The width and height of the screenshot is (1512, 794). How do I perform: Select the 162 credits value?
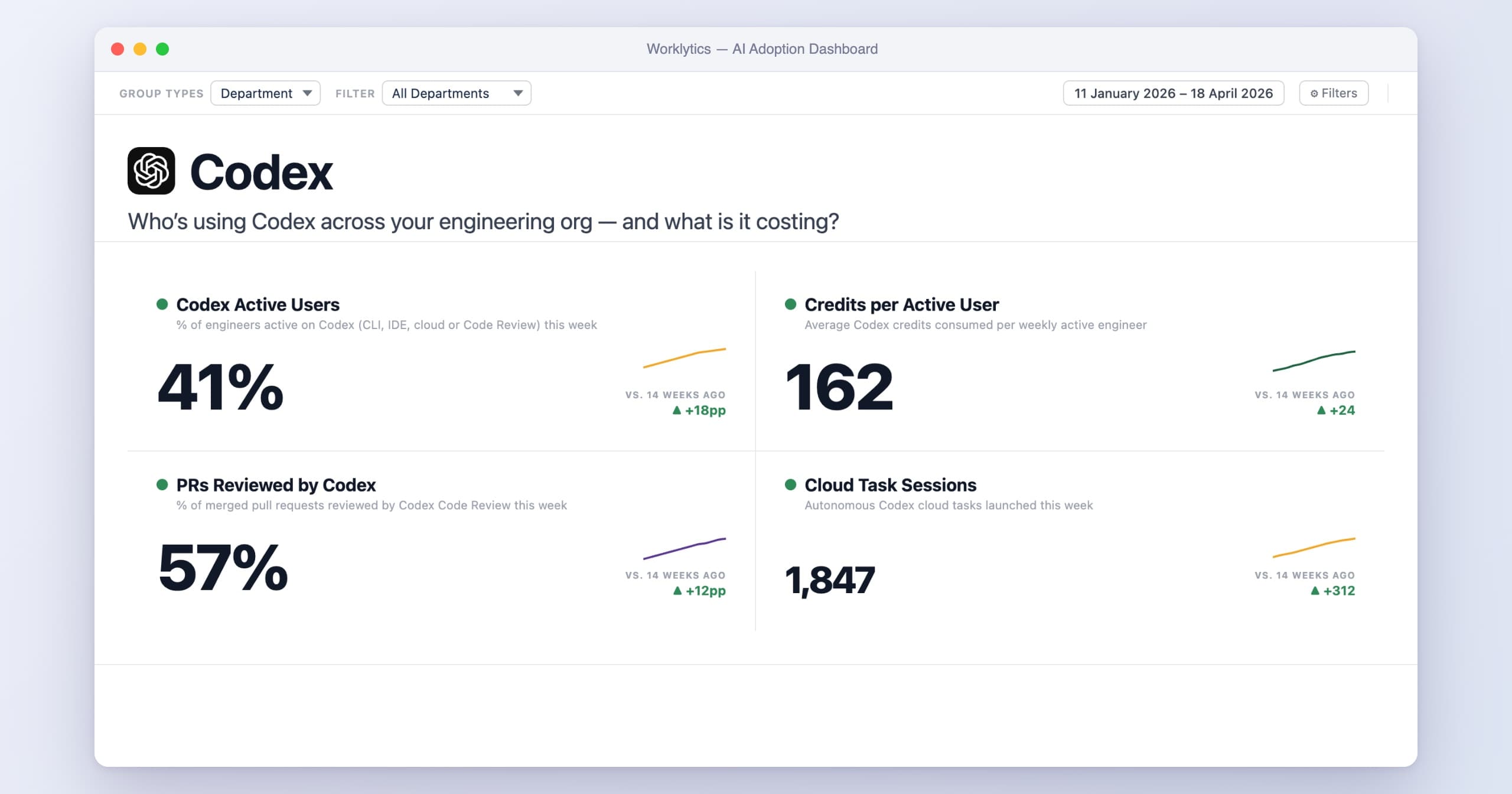point(839,387)
